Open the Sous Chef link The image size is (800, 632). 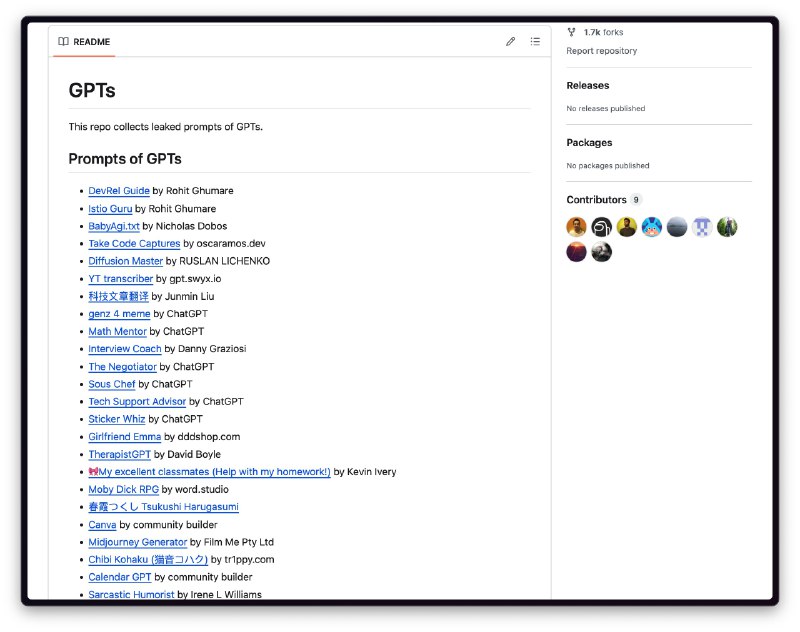[x=112, y=384]
